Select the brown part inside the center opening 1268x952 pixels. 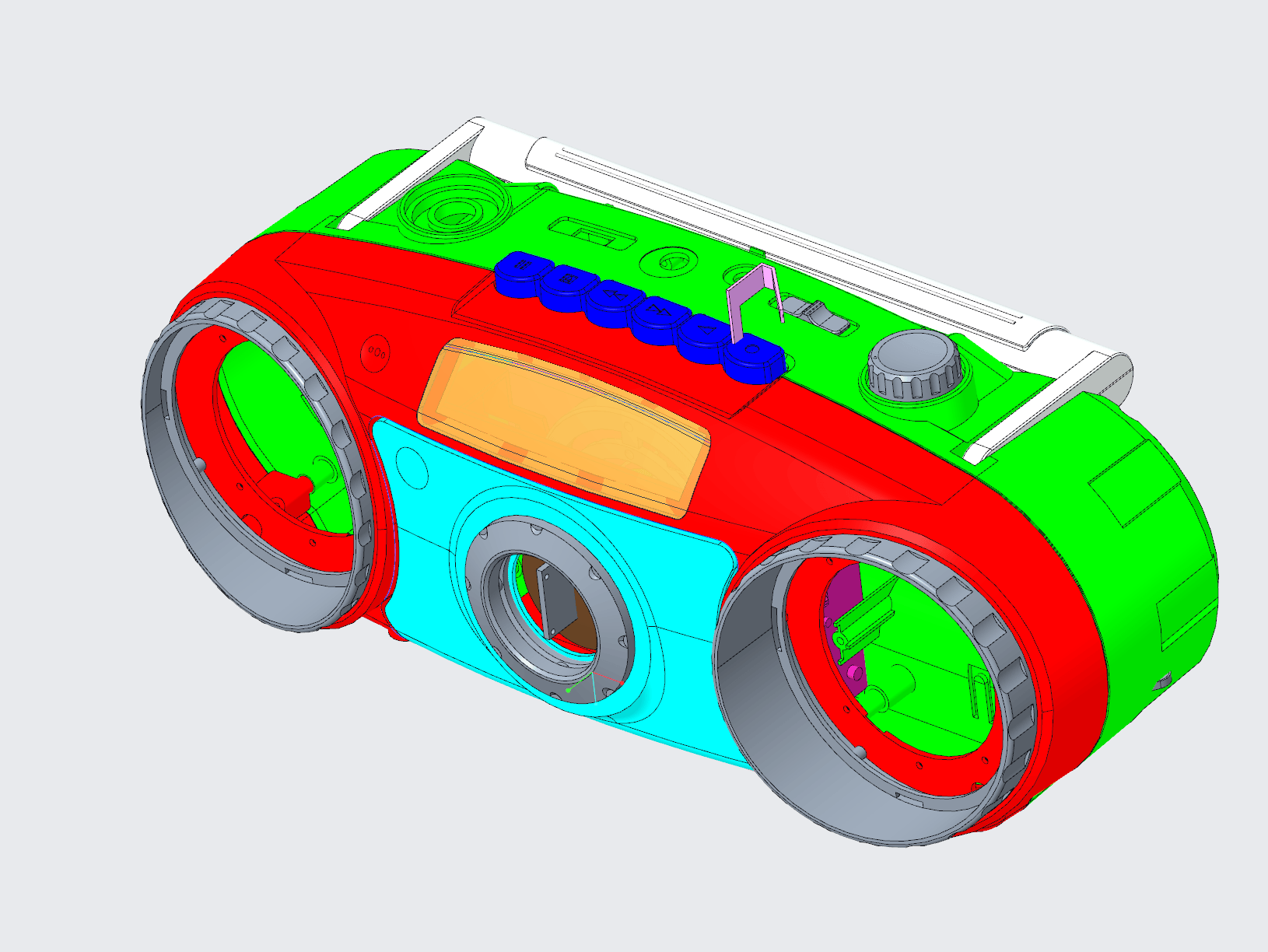(583, 632)
